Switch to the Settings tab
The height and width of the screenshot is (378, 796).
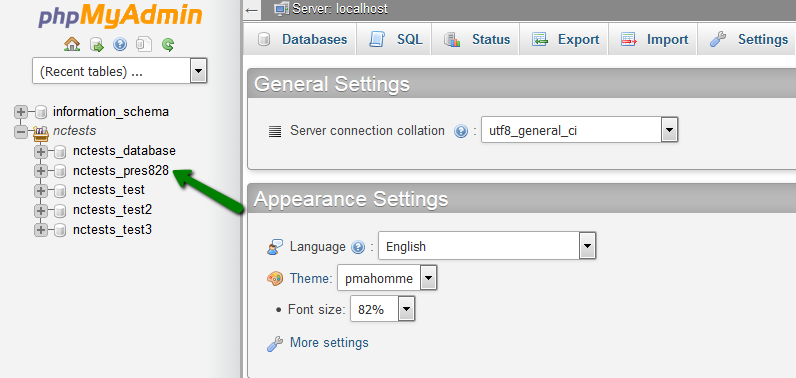[747, 40]
